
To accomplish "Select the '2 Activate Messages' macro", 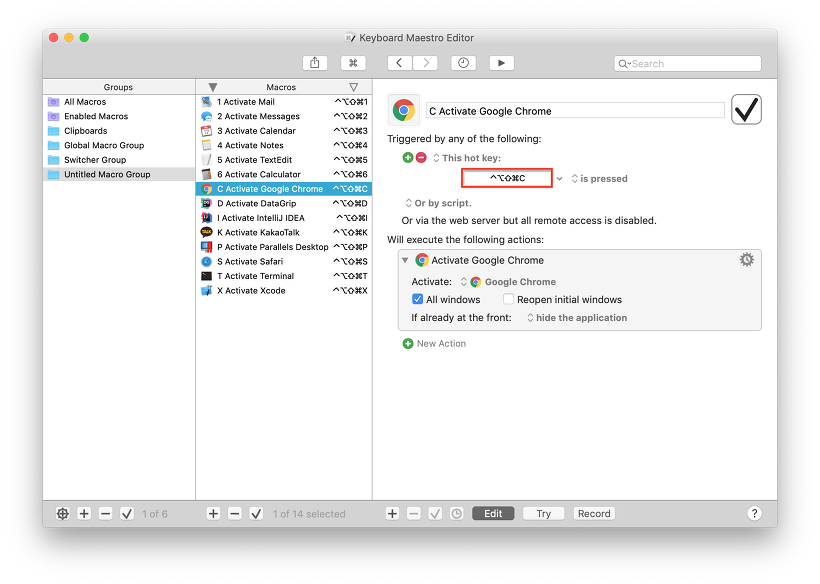I will tap(284, 116).
